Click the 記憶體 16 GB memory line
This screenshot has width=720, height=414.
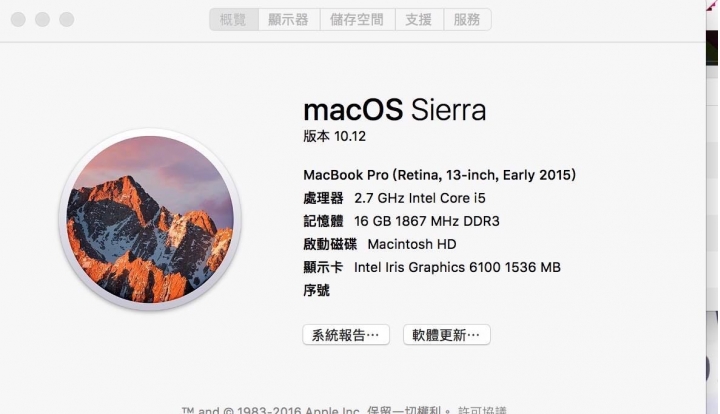click(x=401, y=221)
